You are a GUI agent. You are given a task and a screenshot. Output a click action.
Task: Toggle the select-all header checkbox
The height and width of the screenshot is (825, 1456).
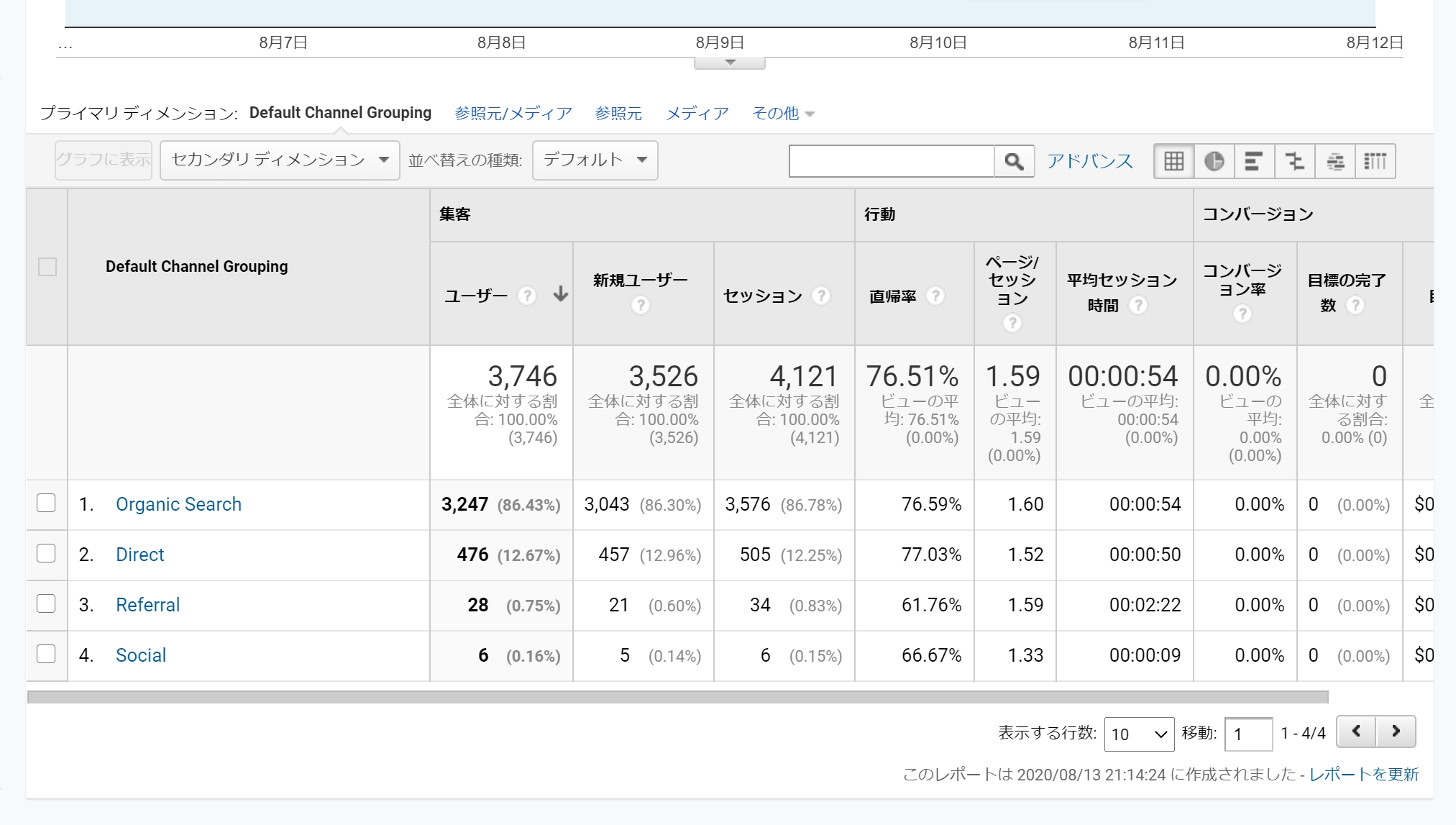(47, 267)
